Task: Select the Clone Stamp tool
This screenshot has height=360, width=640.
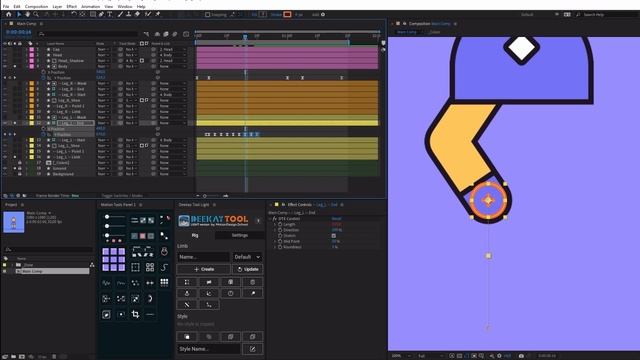Action: pyautogui.click(x=129, y=14)
